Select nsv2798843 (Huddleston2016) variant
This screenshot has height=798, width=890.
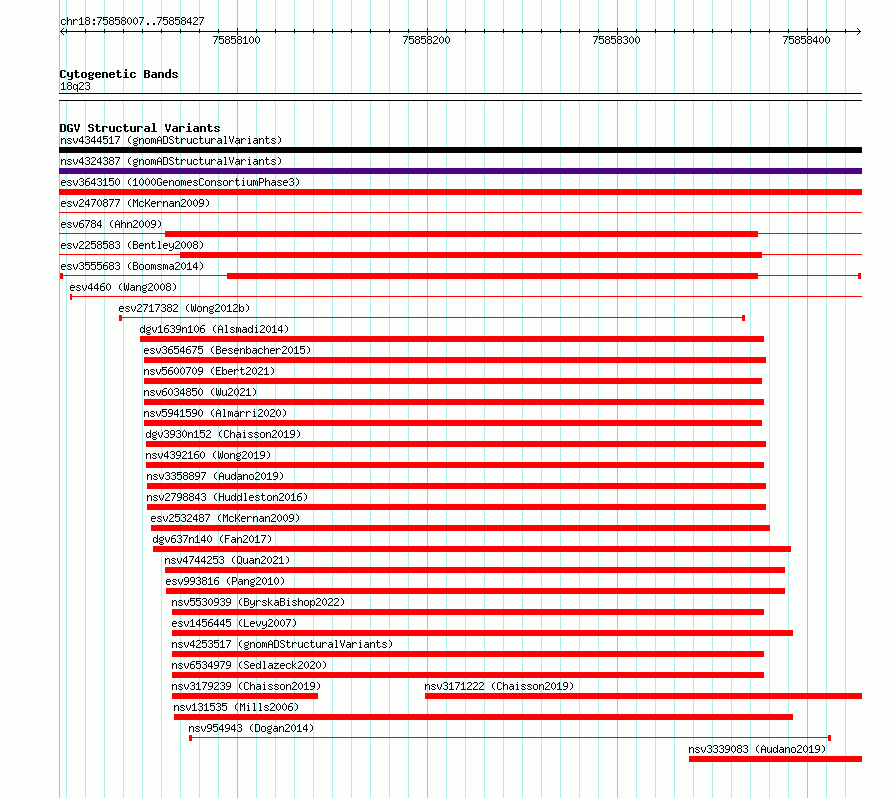[x=227, y=497]
